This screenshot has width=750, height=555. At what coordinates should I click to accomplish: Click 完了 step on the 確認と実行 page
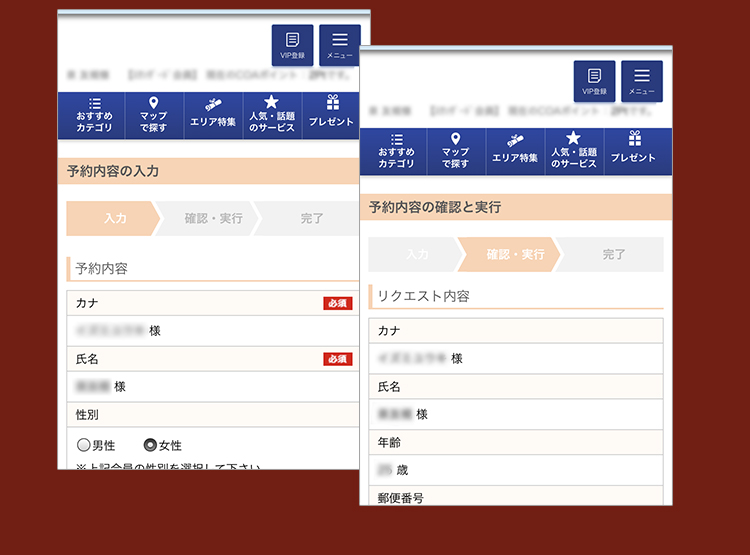[x=613, y=255]
